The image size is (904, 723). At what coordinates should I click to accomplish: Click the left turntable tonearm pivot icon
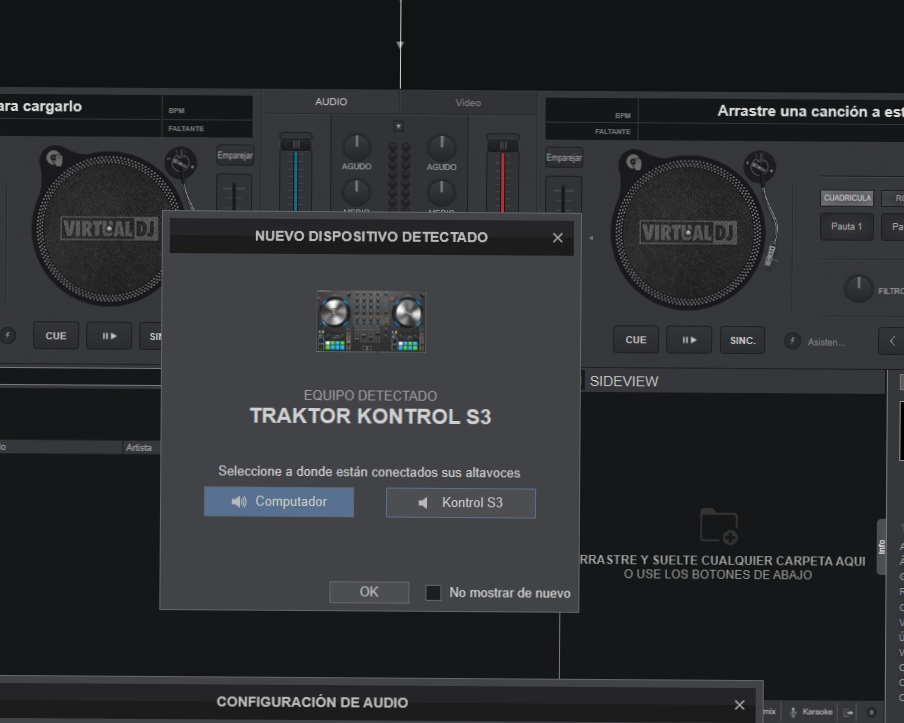pyautogui.click(x=180, y=163)
